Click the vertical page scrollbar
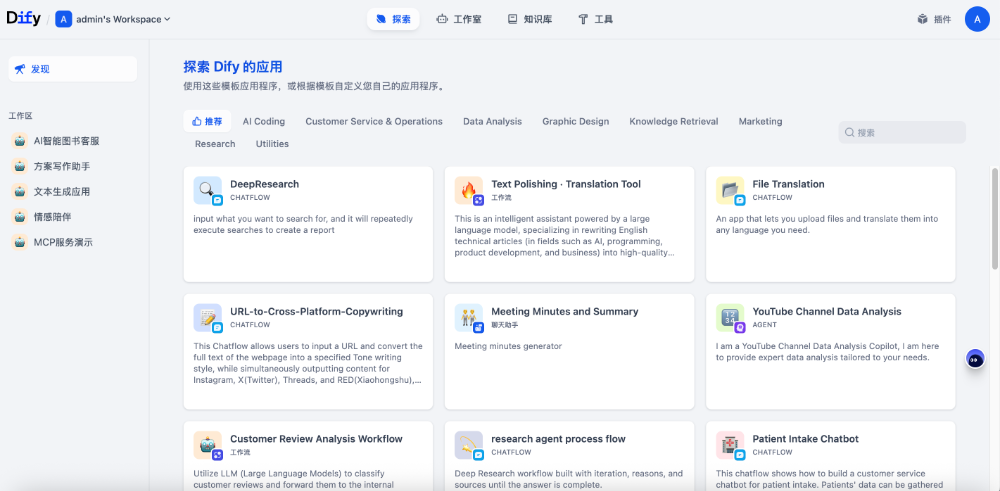 click(995, 217)
